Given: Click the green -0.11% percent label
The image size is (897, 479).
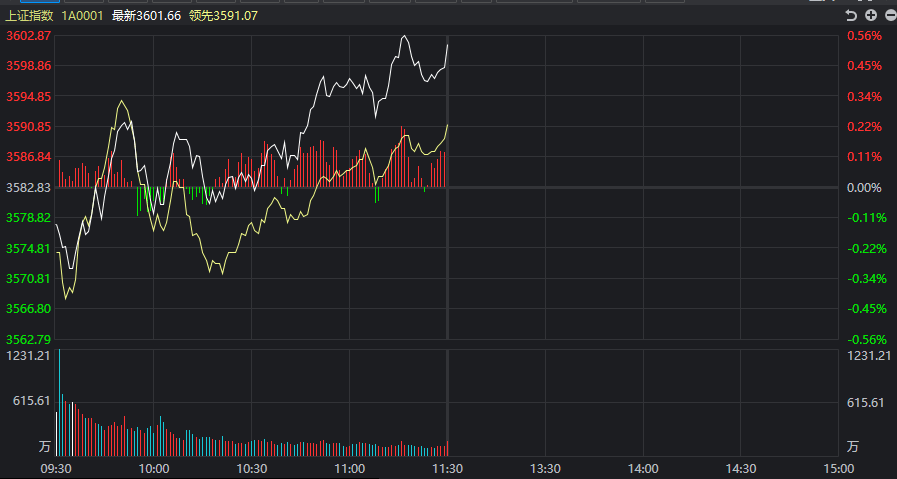Looking at the screenshot, I should [x=867, y=218].
